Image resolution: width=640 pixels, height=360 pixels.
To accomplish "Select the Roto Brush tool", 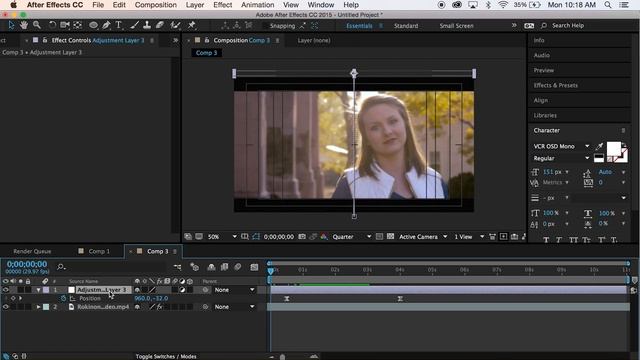I will point(175,25).
